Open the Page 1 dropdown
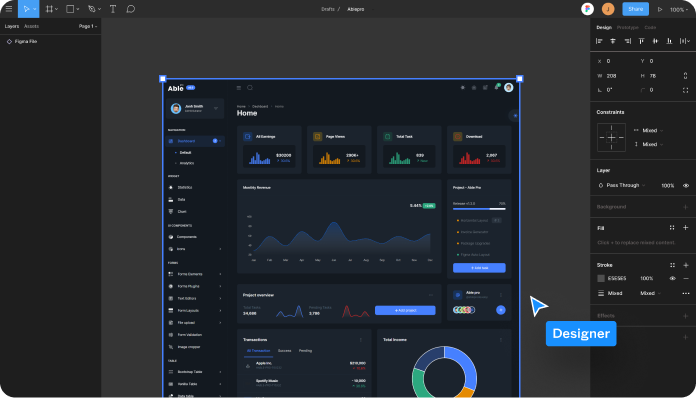The width and height of the screenshot is (696, 398). 88,26
